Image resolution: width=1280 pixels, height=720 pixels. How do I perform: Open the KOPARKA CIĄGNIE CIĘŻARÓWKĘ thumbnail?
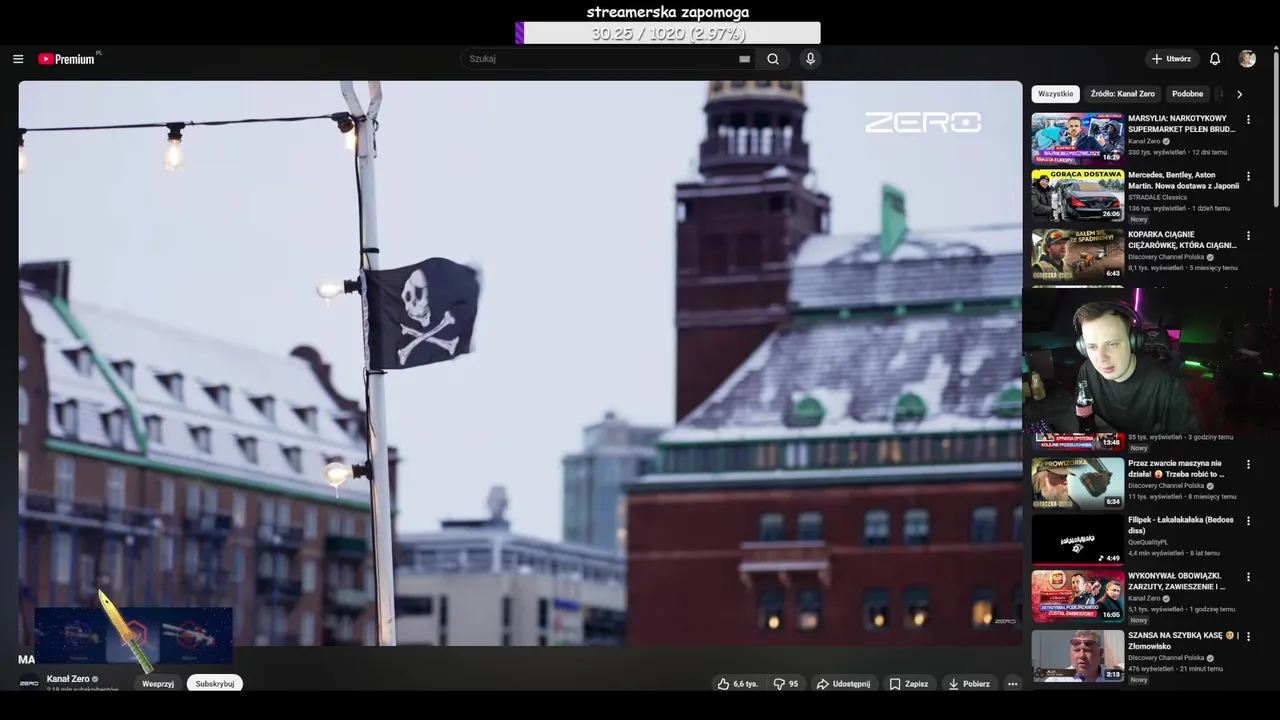[x=1078, y=255]
